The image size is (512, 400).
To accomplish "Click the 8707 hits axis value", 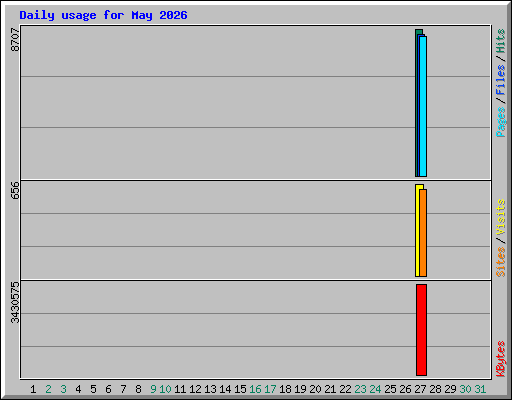I will 15,40.
